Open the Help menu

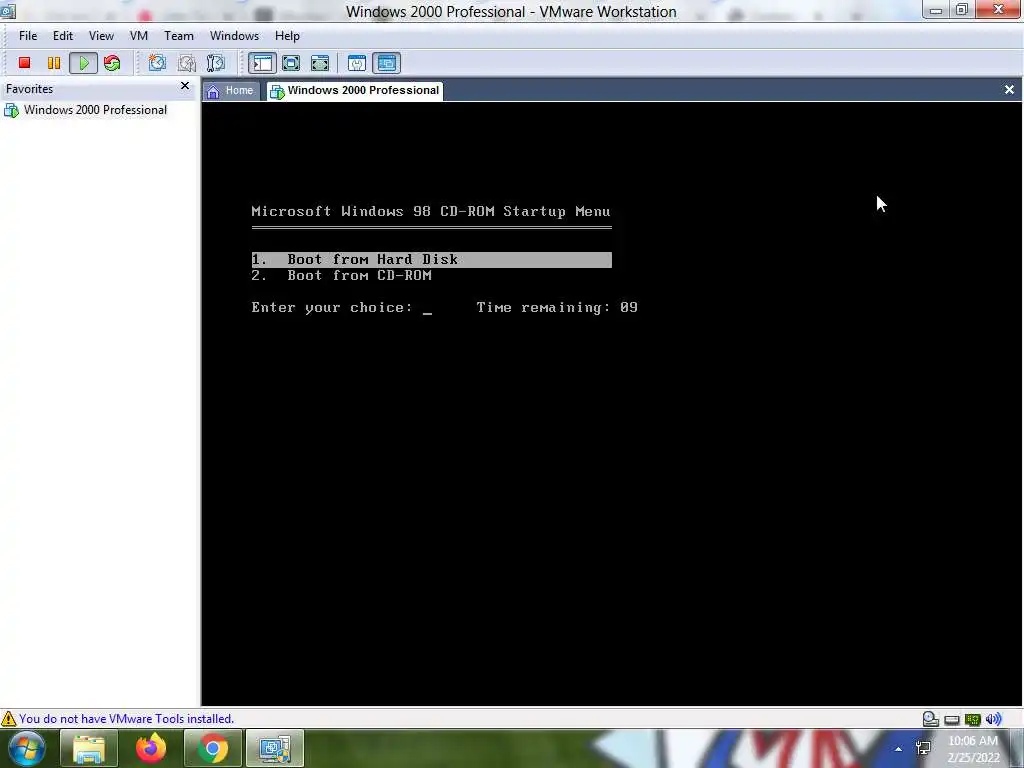(x=287, y=36)
